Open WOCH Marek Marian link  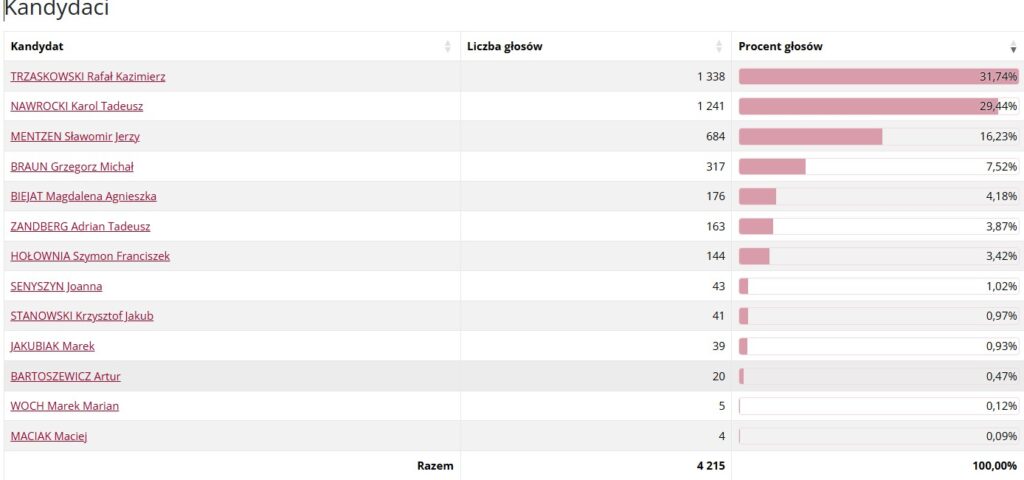tap(65, 406)
